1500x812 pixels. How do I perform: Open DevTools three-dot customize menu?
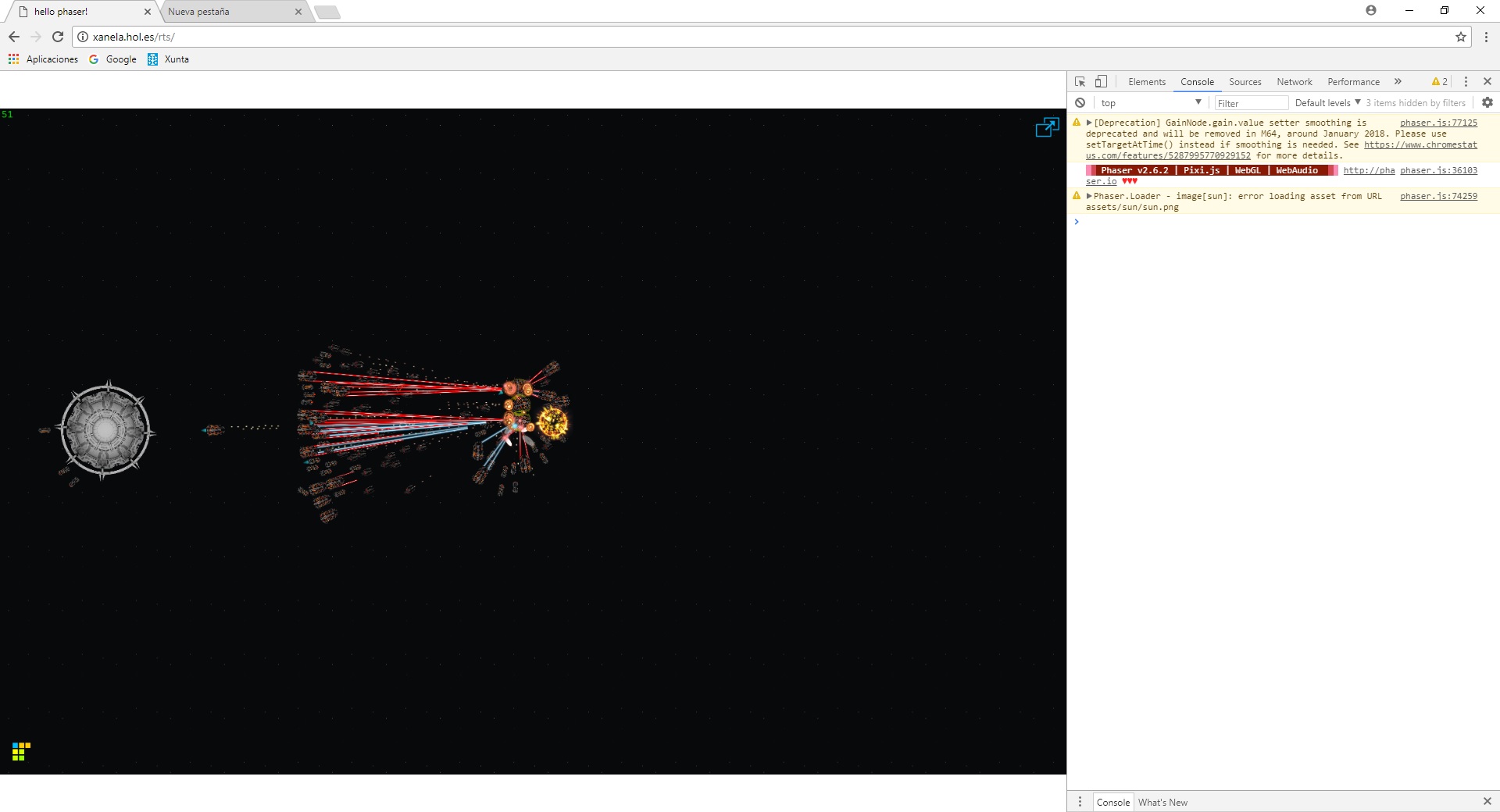click(1466, 82)
